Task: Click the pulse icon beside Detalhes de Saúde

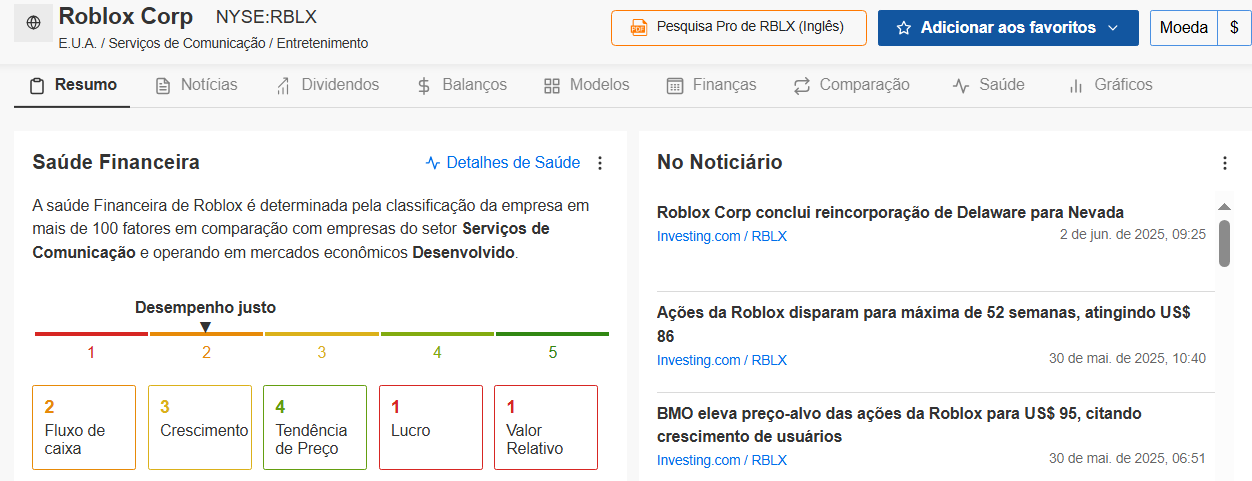Action: 433,162
